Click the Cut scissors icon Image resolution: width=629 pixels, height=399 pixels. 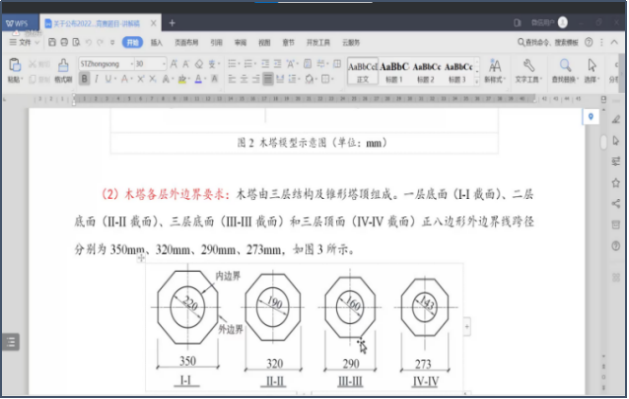(32, 64)
